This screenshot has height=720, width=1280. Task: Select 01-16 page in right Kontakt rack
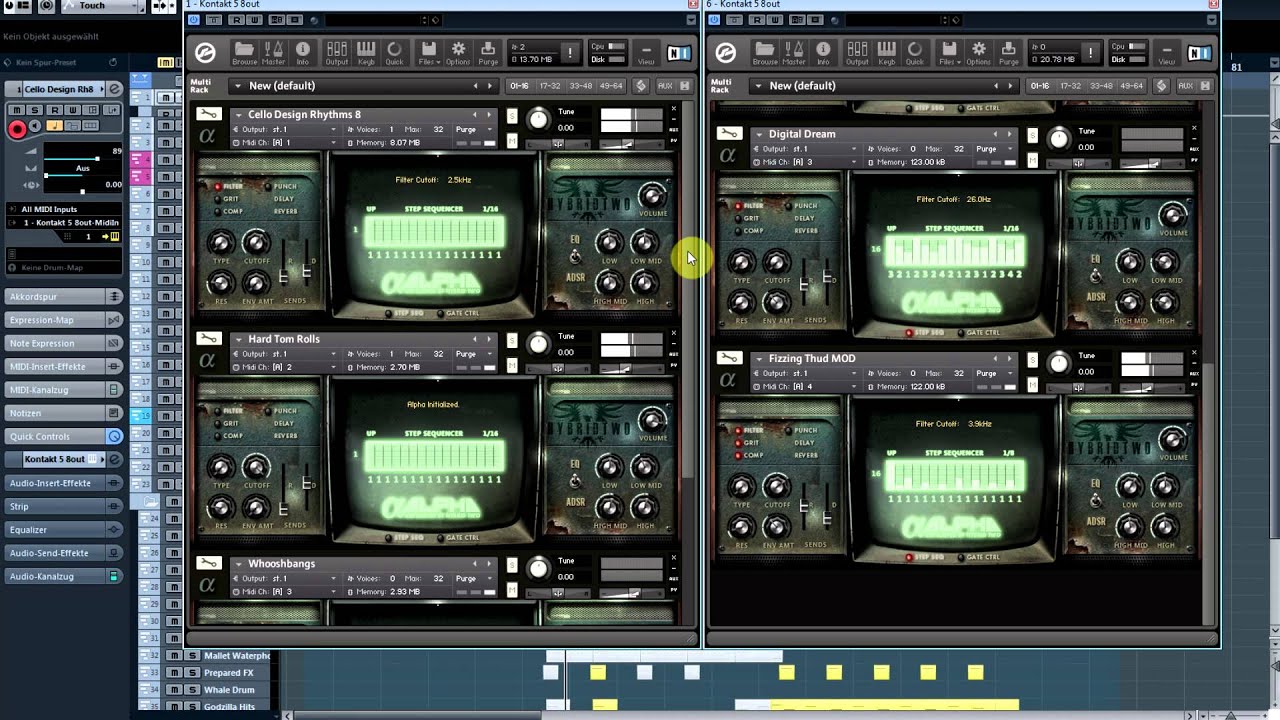pyautogui.click(x=1040, y=86)
